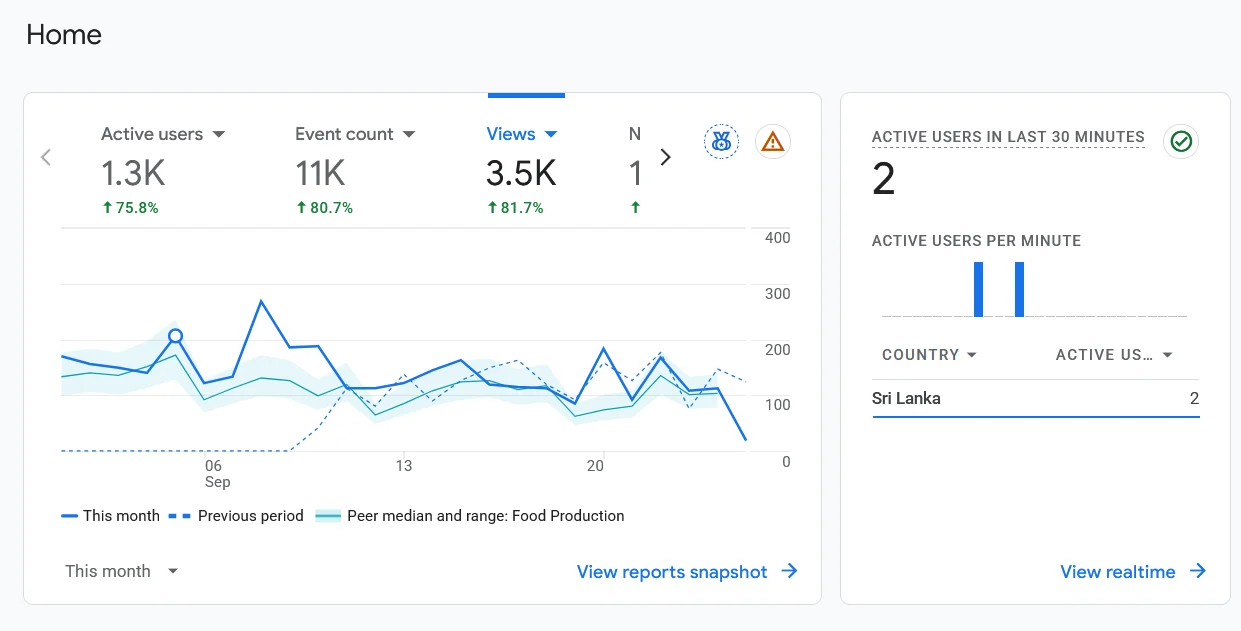The image size is (1241, 631).
Task: Click ACTIVE USERS IN LAST 30 MINUTES label
Action: coord(1008,137)
